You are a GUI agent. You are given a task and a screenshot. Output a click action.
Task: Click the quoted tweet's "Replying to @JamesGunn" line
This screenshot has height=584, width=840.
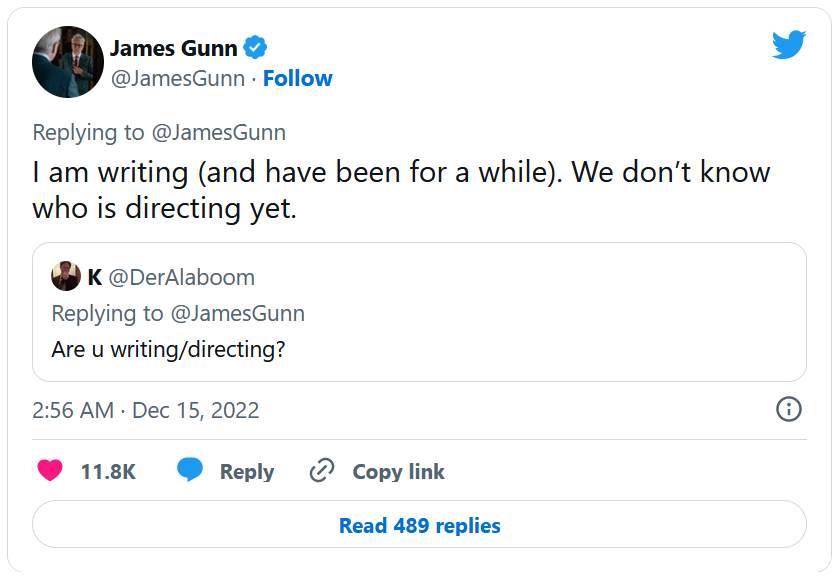[x=178, y=313]
